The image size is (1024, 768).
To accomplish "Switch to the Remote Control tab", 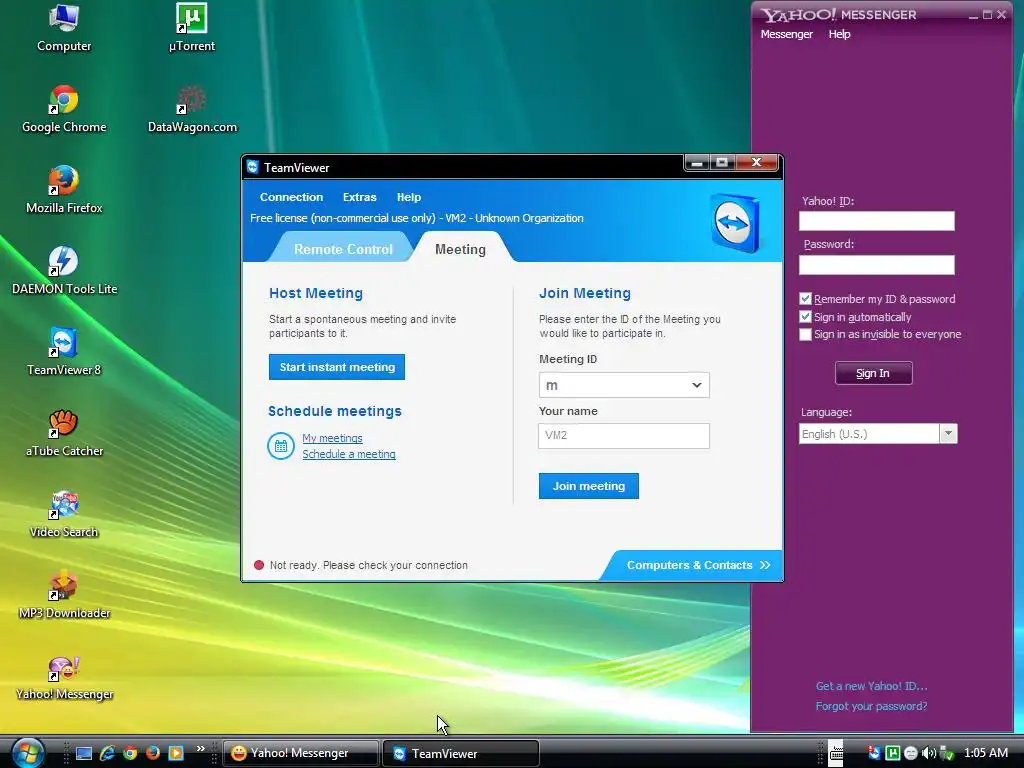I will point(343,249).
